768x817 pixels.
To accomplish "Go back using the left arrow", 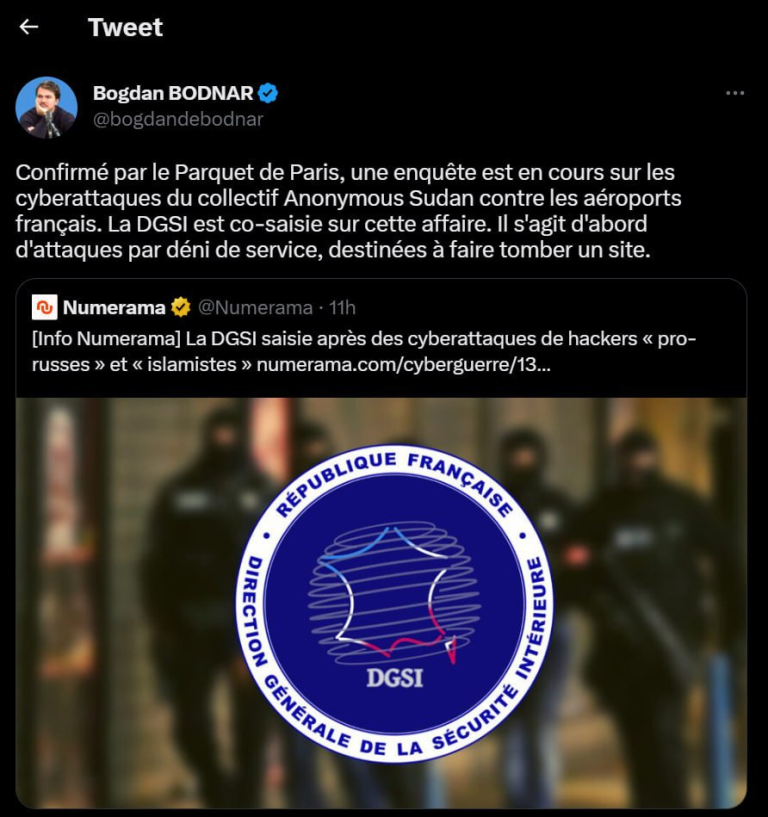I will click(29, 27).
